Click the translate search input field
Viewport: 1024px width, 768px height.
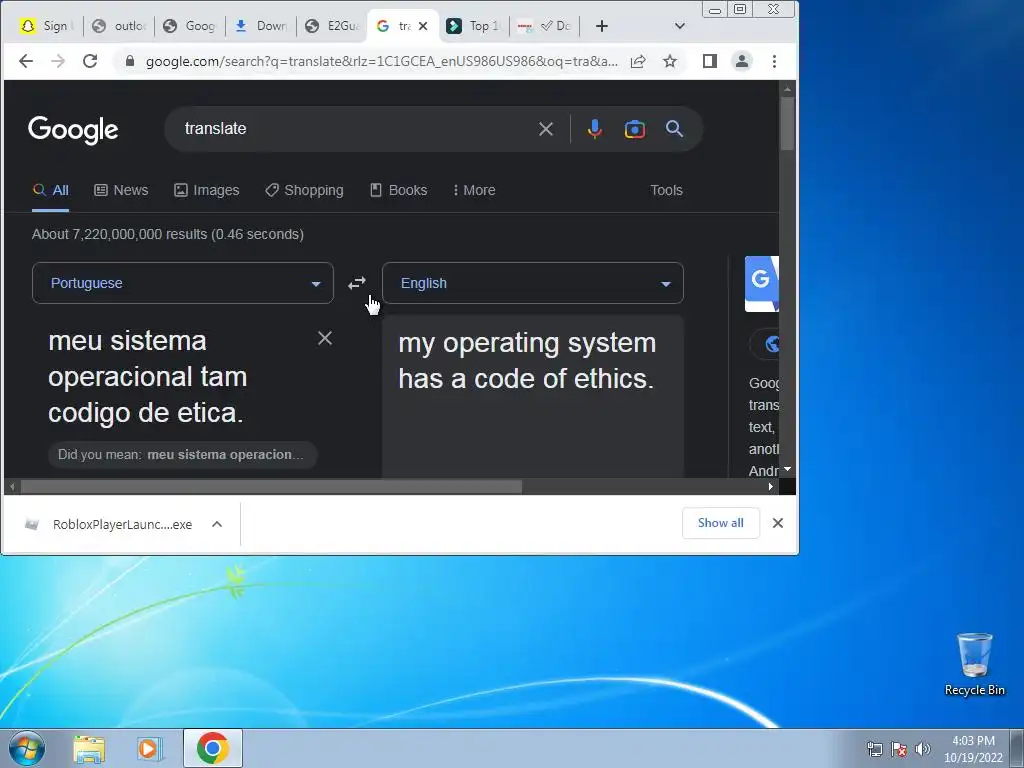point(356,129)
